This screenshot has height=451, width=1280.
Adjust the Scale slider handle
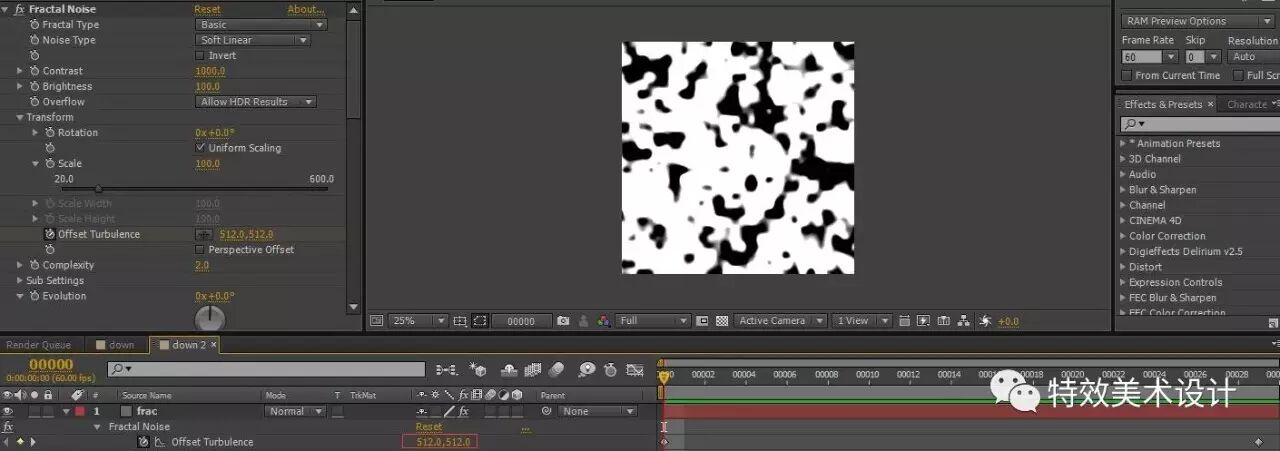[98, 189]
